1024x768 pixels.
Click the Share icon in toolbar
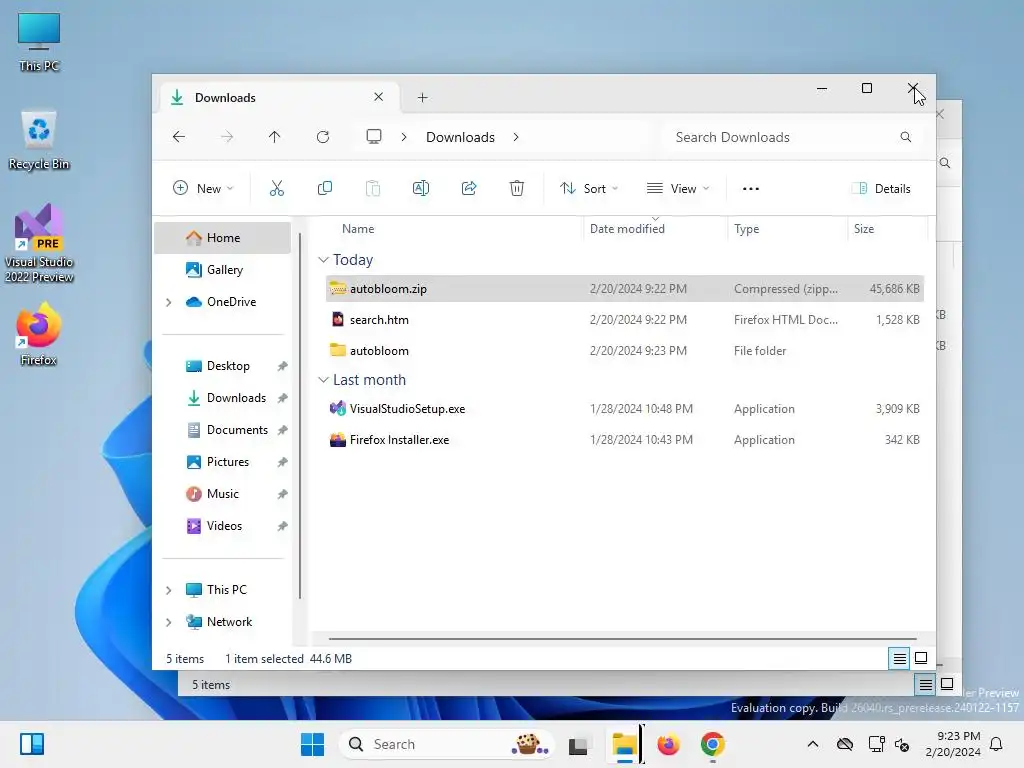pyautogui.click(x=469, y=189)
